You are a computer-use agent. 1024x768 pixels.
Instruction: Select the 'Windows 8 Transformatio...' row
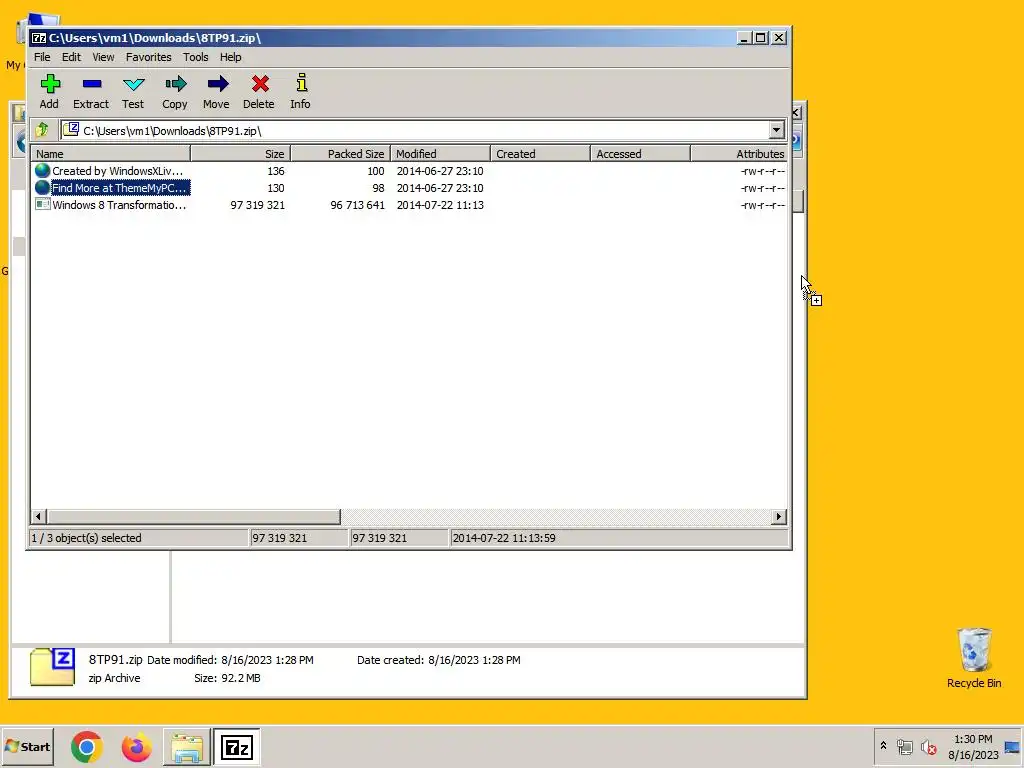pos(409,205)
